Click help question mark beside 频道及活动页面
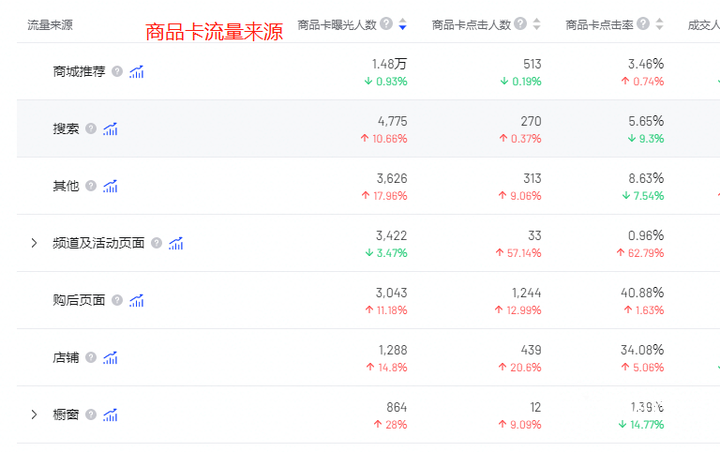Screen dimensions: 720x452 [157, 243]
